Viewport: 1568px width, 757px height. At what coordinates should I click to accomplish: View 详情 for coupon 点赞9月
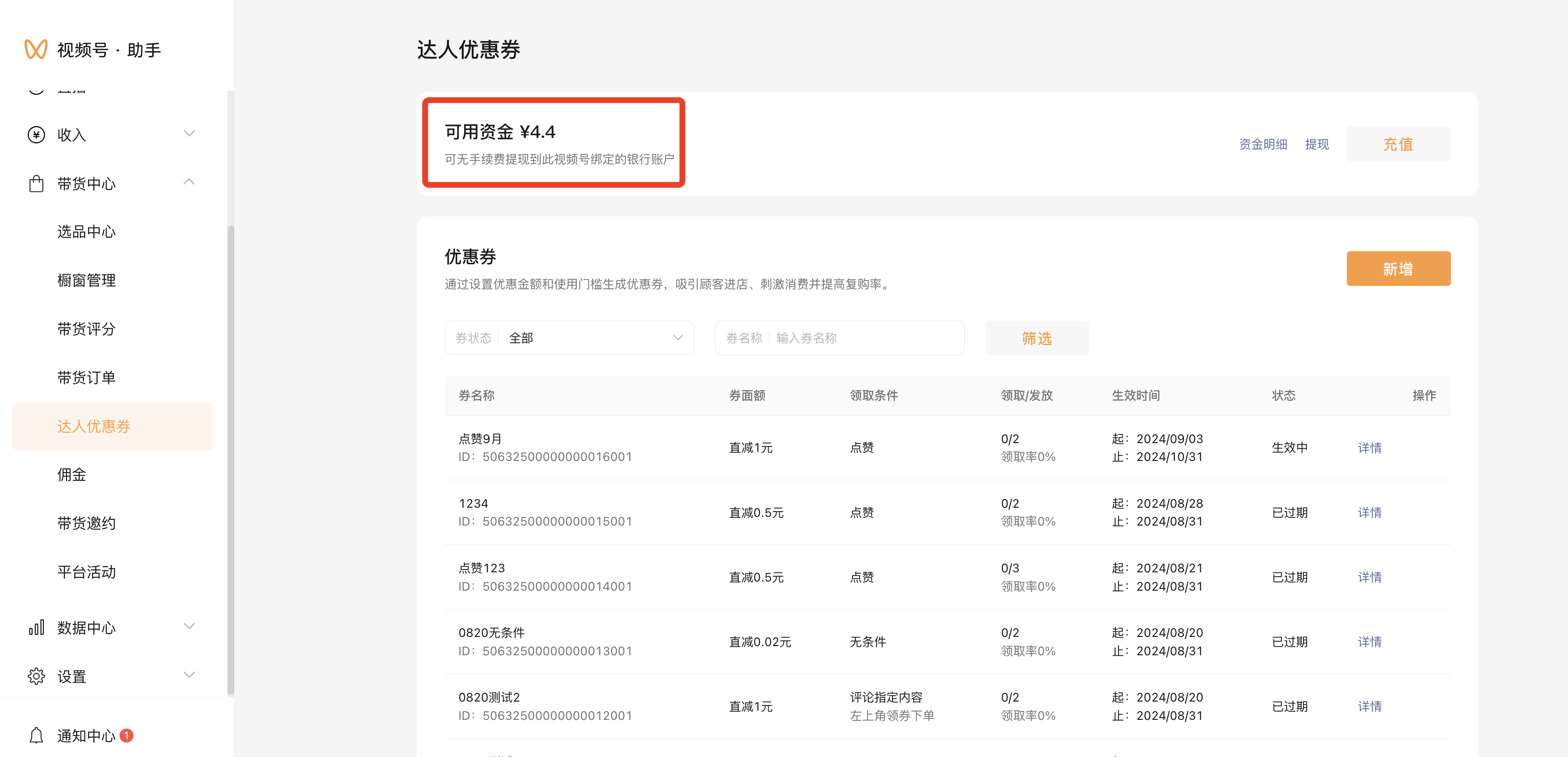[1369, 447]
